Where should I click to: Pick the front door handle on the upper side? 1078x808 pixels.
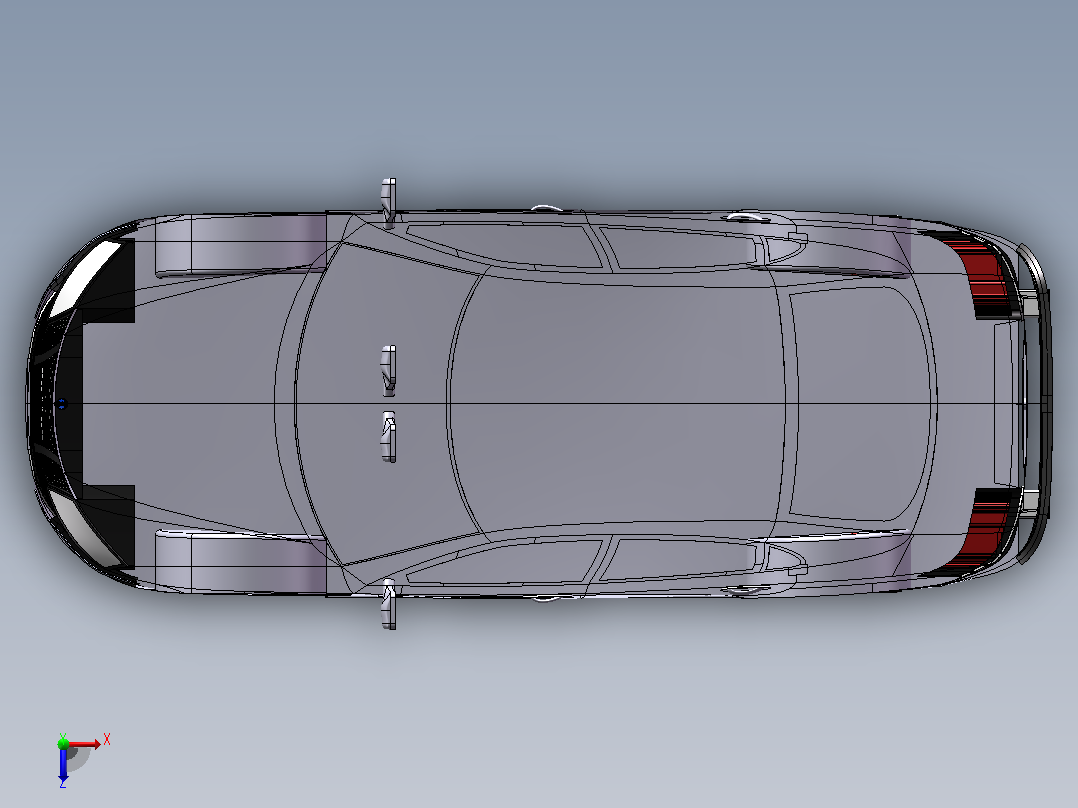tap(547, 208)
